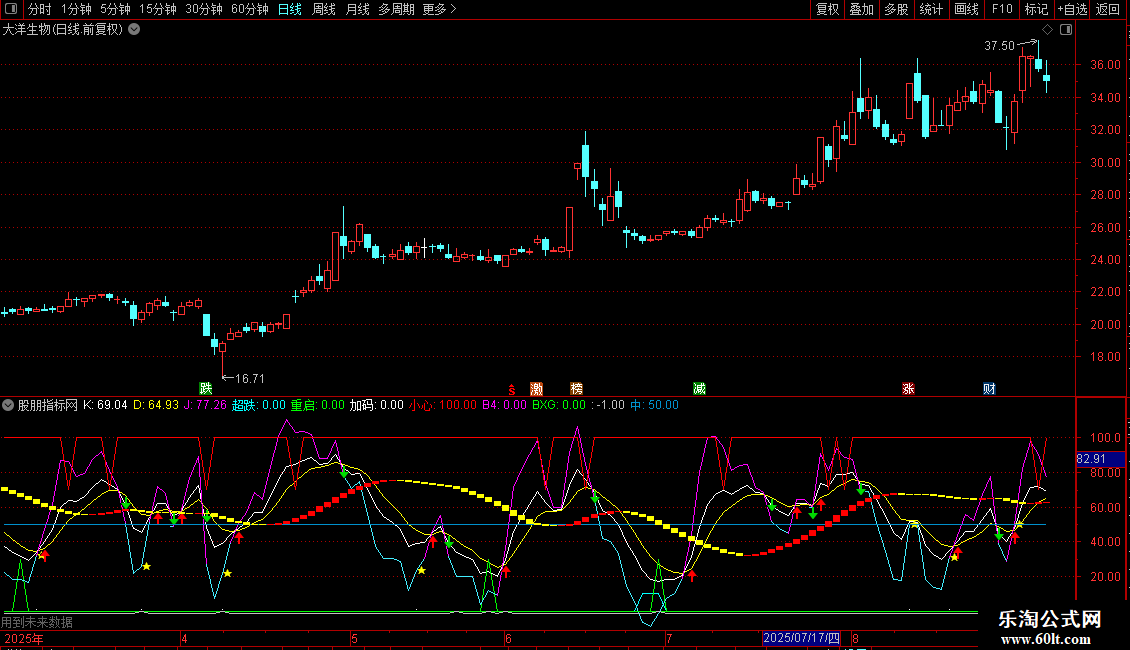This screenshot has height=650, width=1130.
Task: Click the 2025/07/17 date marker
Action: coord(802,637)
